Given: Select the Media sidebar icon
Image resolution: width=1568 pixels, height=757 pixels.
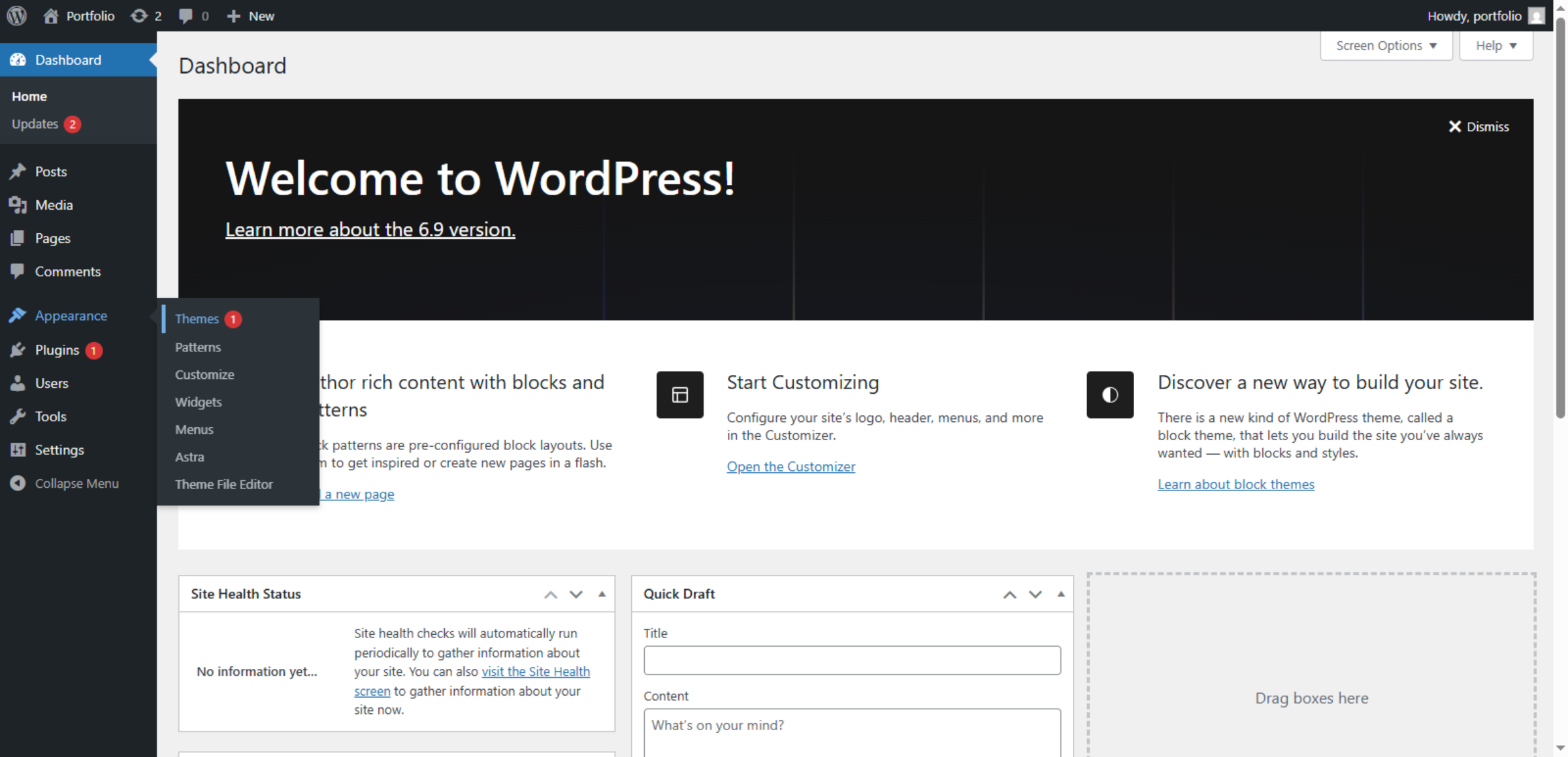Looking at the screenshot, I should (x=18, y=204).
